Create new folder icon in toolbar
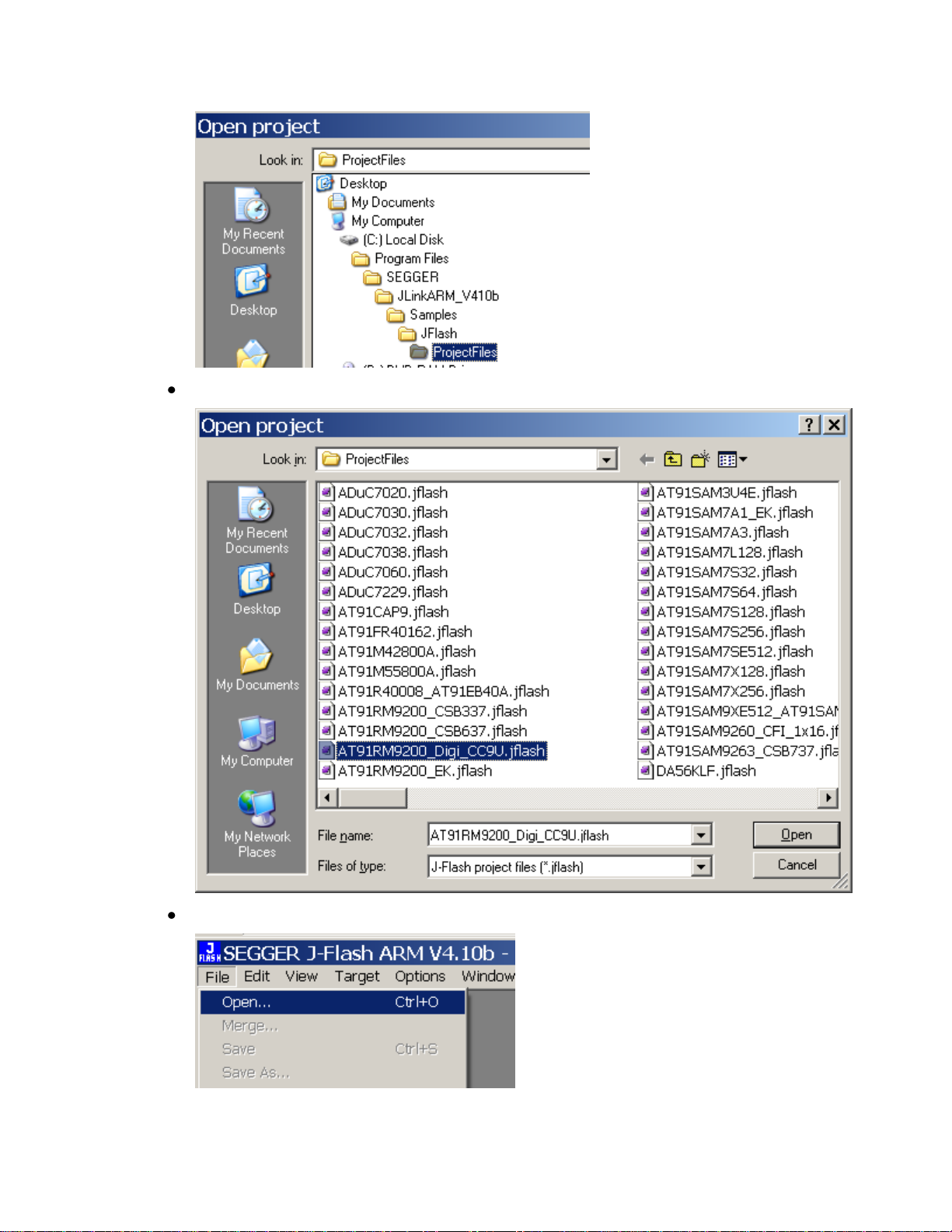 coord(700,459)
